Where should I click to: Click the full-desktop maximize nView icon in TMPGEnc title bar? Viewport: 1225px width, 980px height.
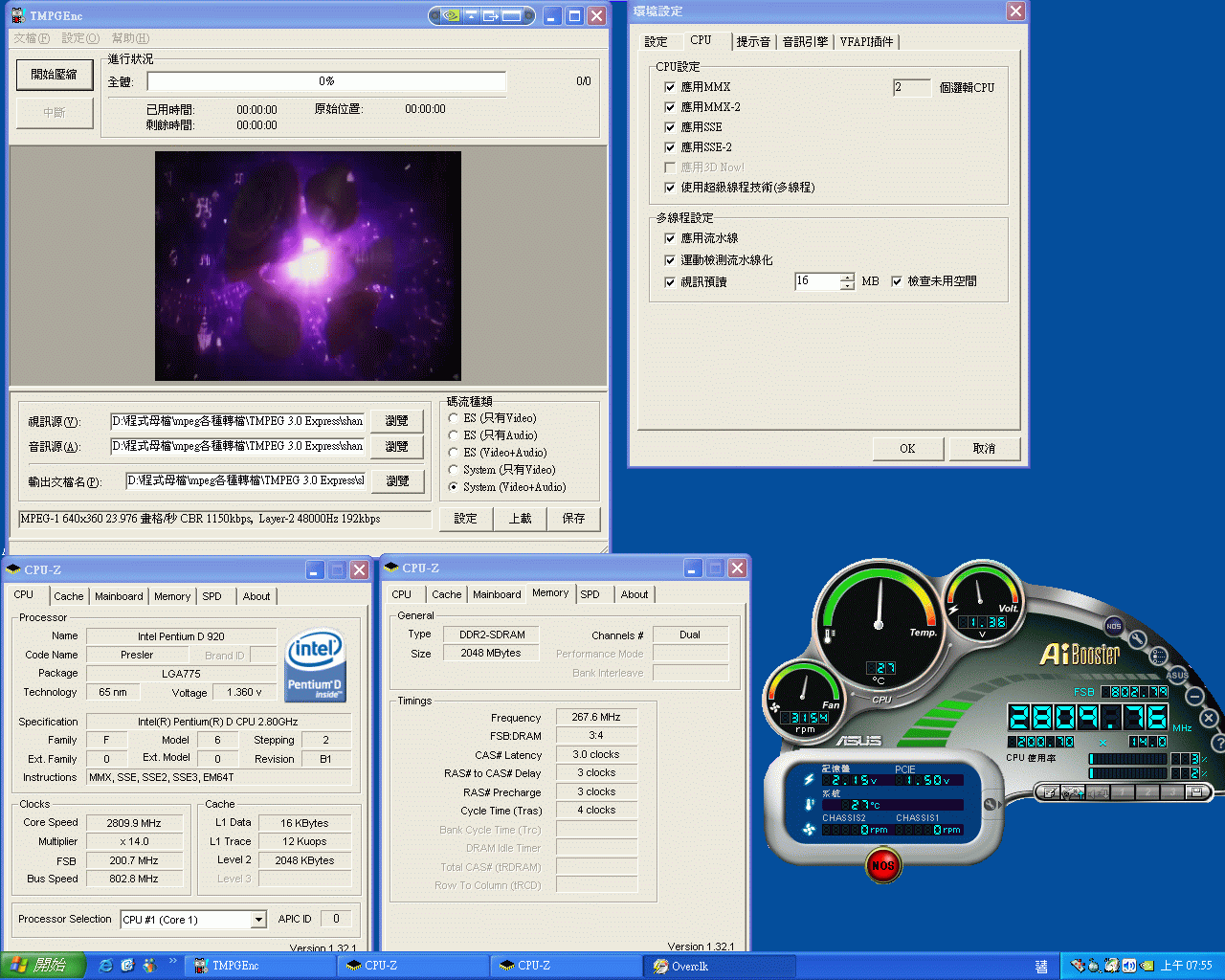[511, 15]
